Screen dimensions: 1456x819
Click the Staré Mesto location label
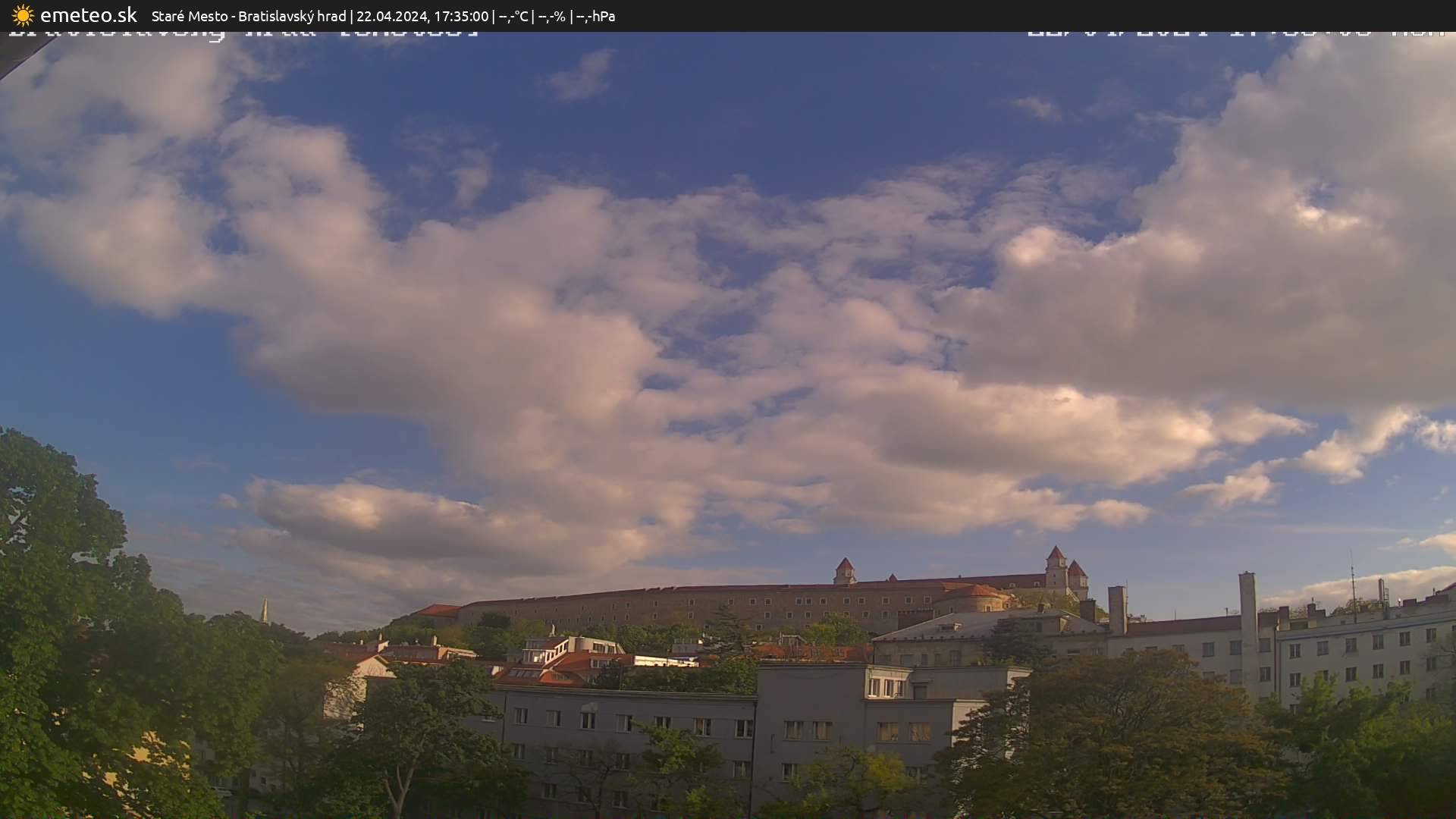pyautogui.click(x=190, y=15)
